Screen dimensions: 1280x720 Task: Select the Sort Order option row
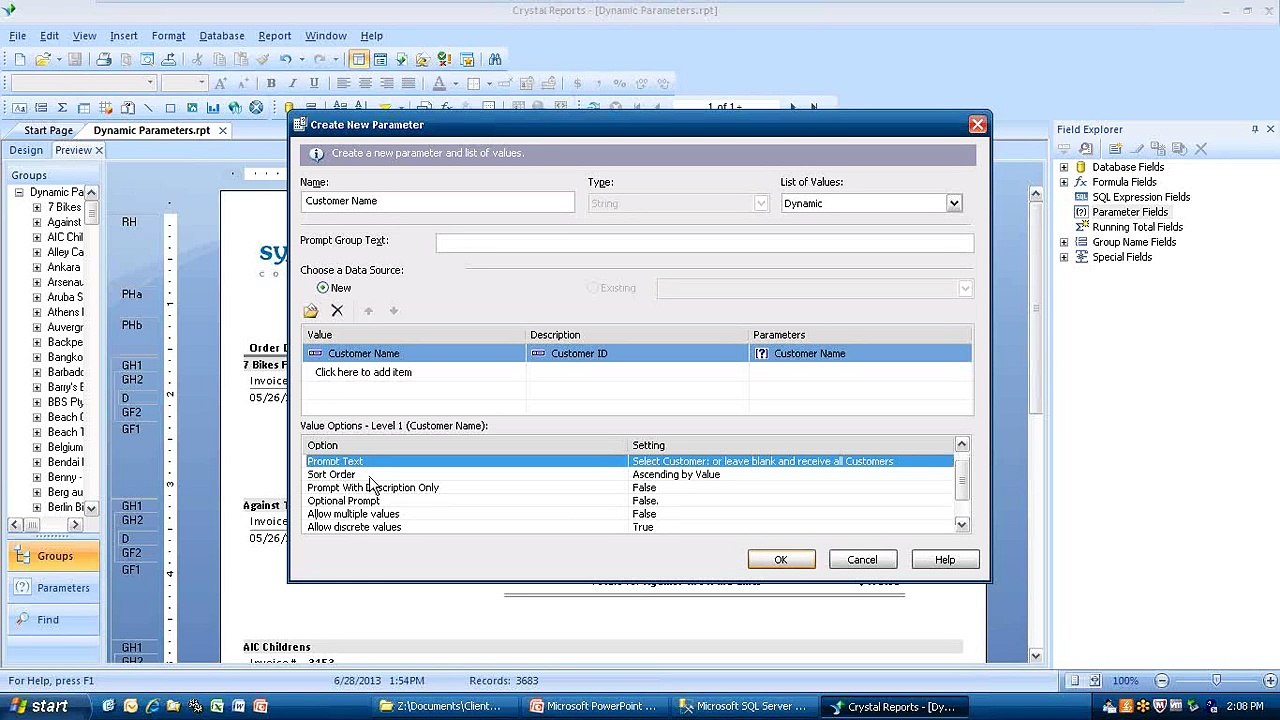click(x=630, y=475)
